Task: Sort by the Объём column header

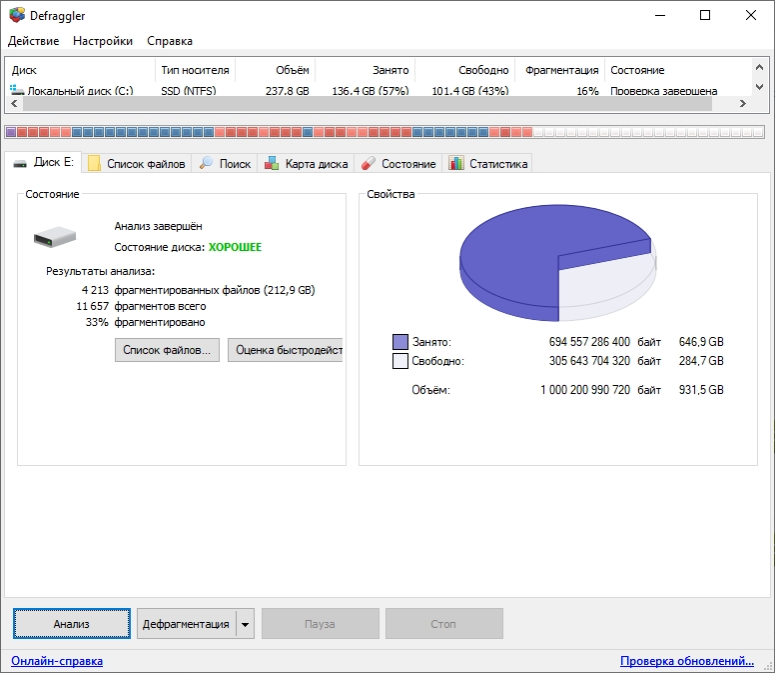Action: (275, 70)
